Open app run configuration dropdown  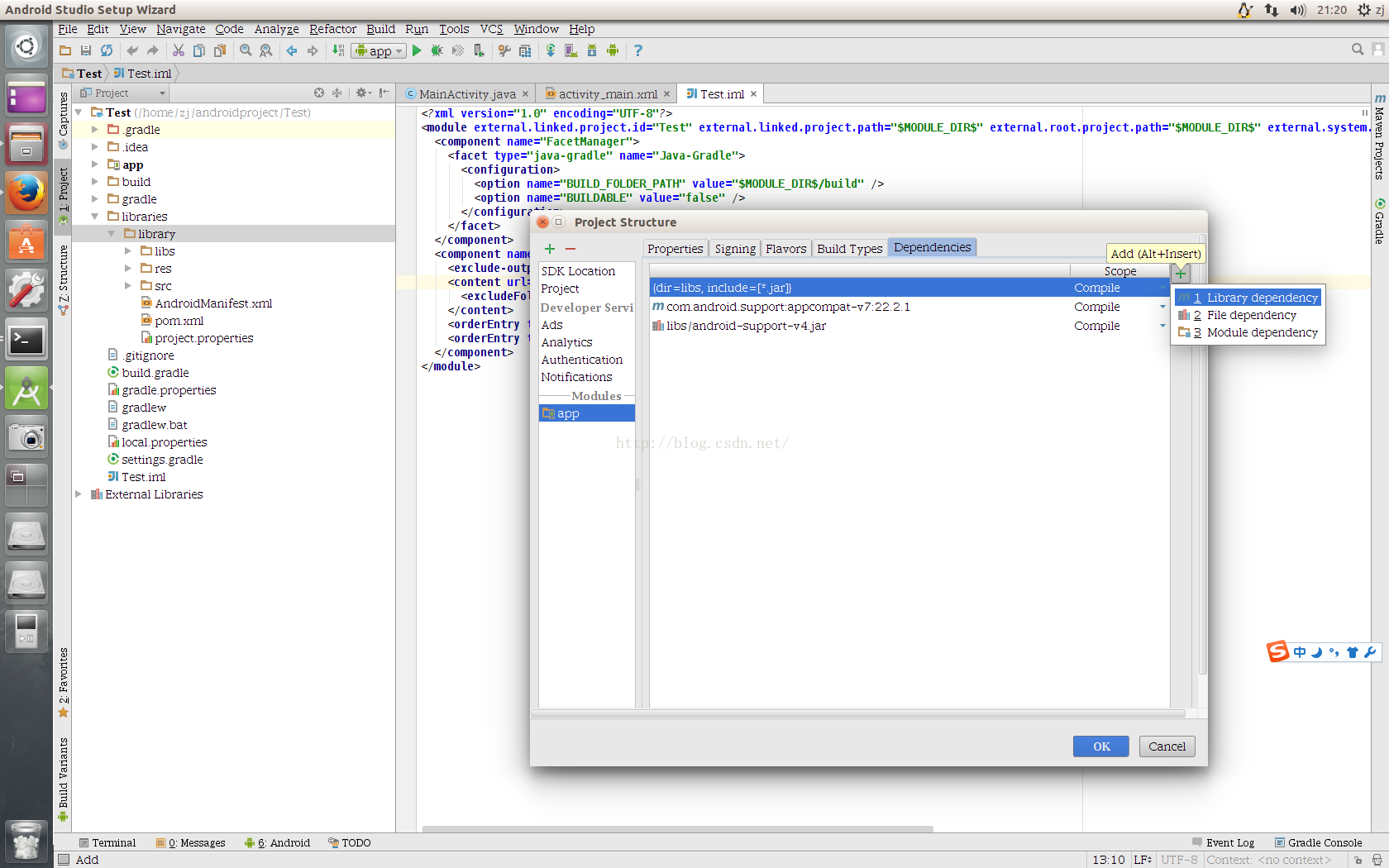(379, 50)
